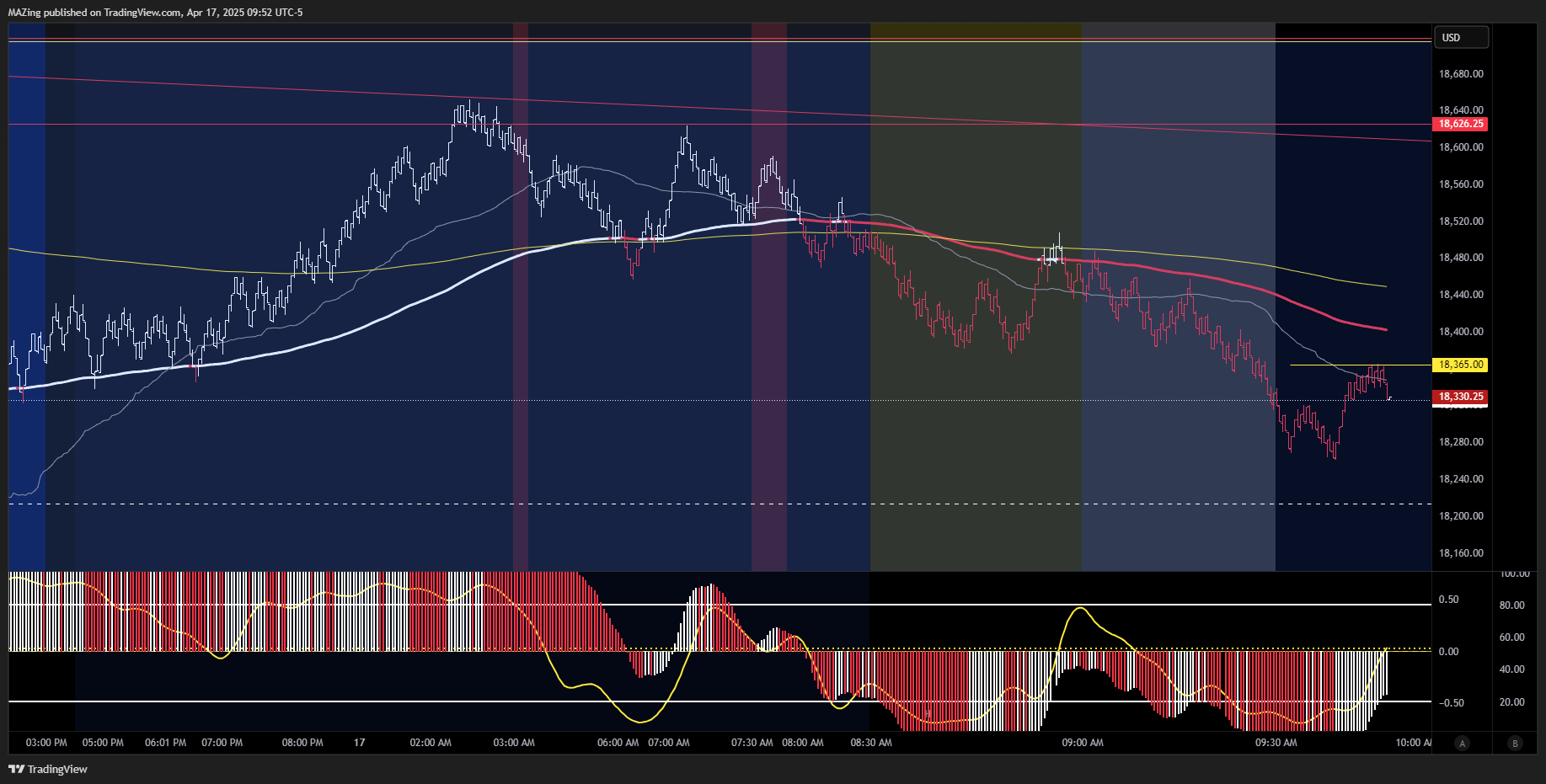Click the 05:00 PM time axis label
1546x784 pixels.
[x=103, y=743]
